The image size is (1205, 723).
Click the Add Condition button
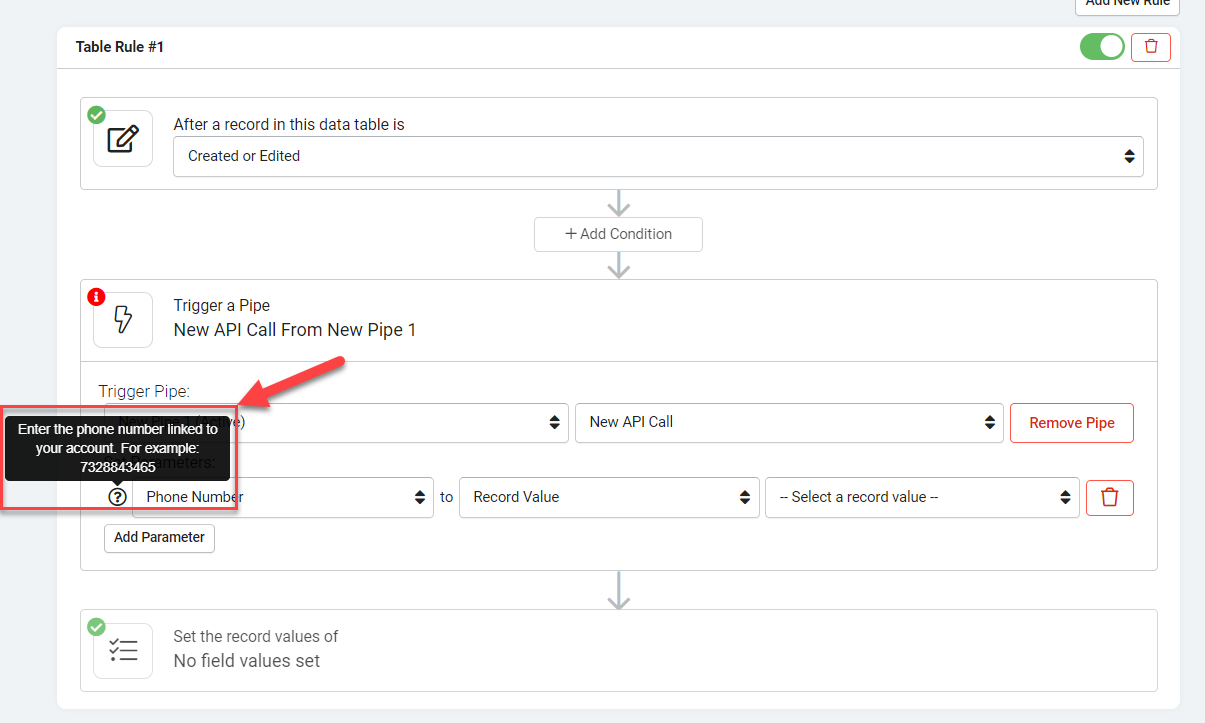tap(618, 234)
